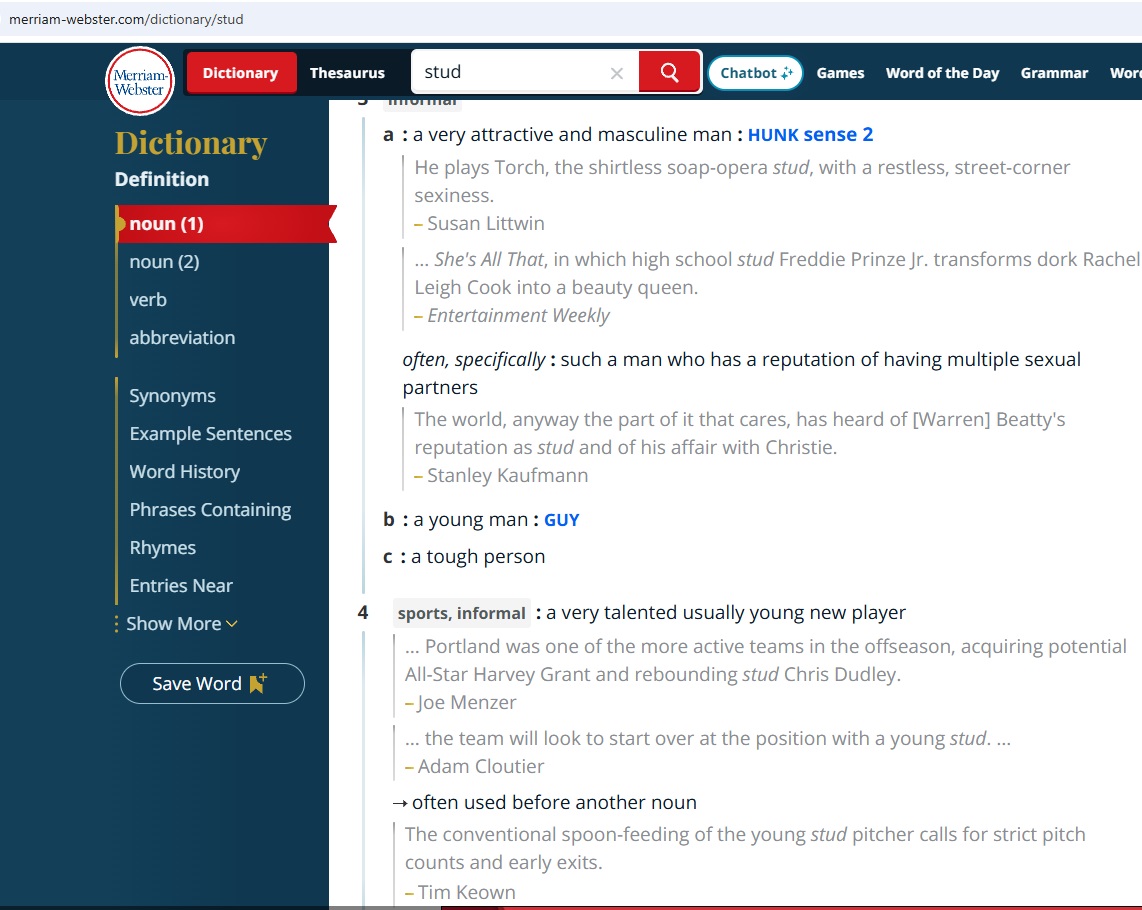Click 'Adam Cloutier' attribution

pyautogui.click(x=481, y=766)
